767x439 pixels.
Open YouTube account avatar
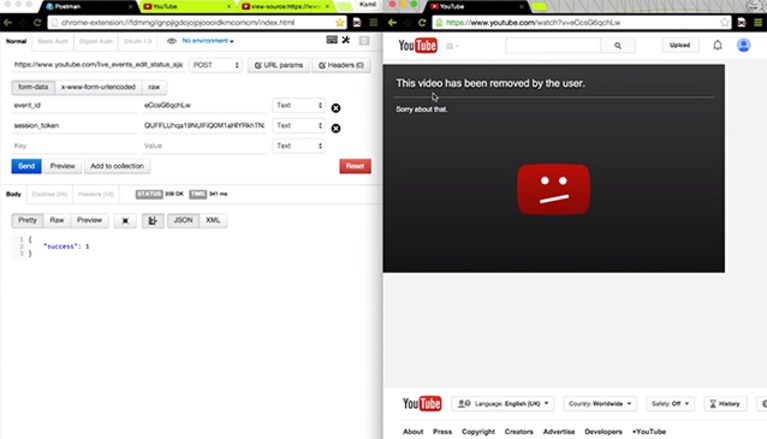pos(744,45)
